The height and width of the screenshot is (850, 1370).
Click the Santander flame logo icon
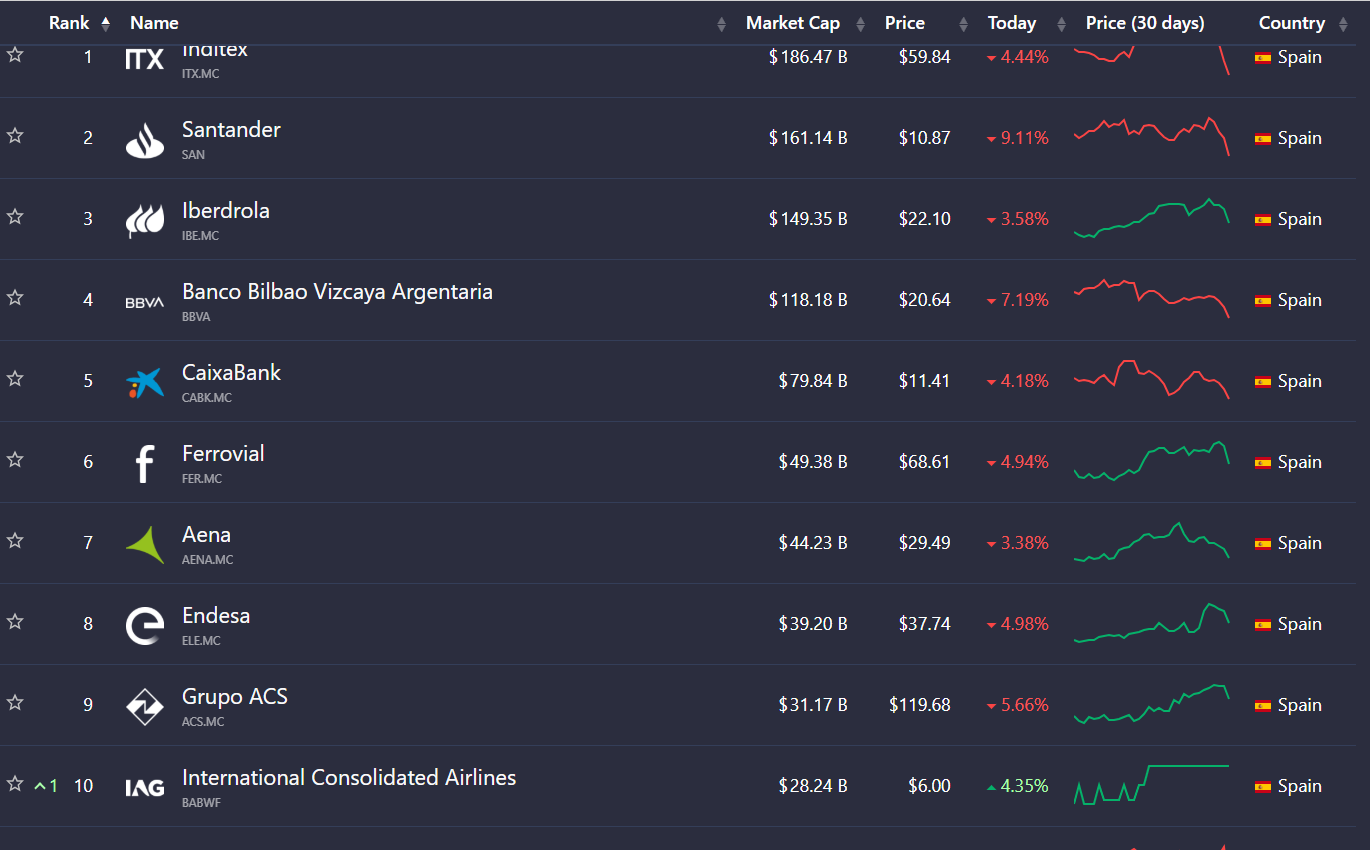pyautogui.click(x=145, y=140)
